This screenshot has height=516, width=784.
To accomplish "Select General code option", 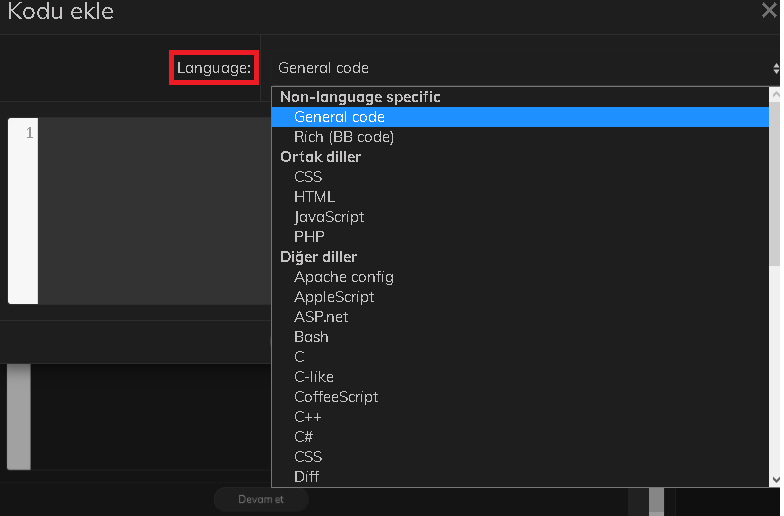I will click(339, 117).
